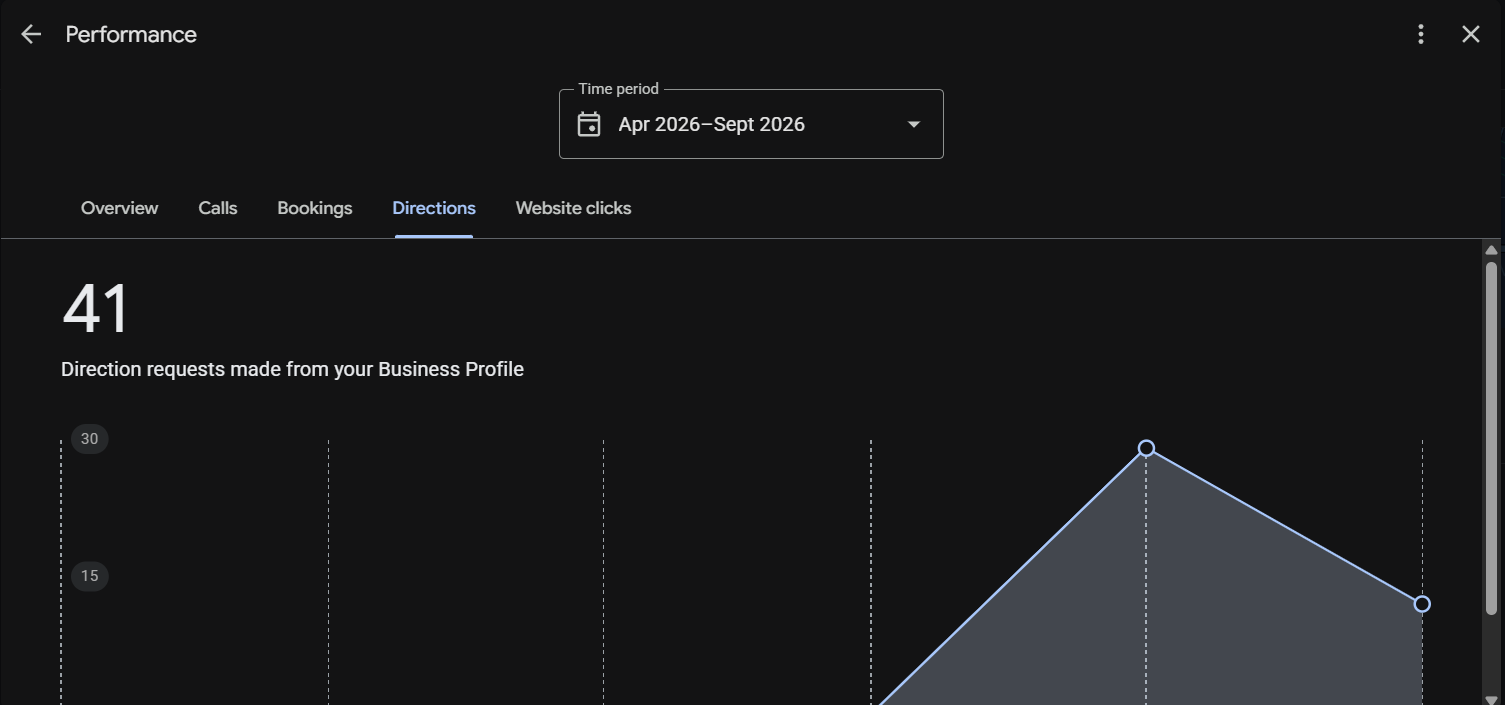Image resolution: width=1505 pixels, height=705 pixels.
Task: Click the 41 direction requests total
Action: [96, 309]
